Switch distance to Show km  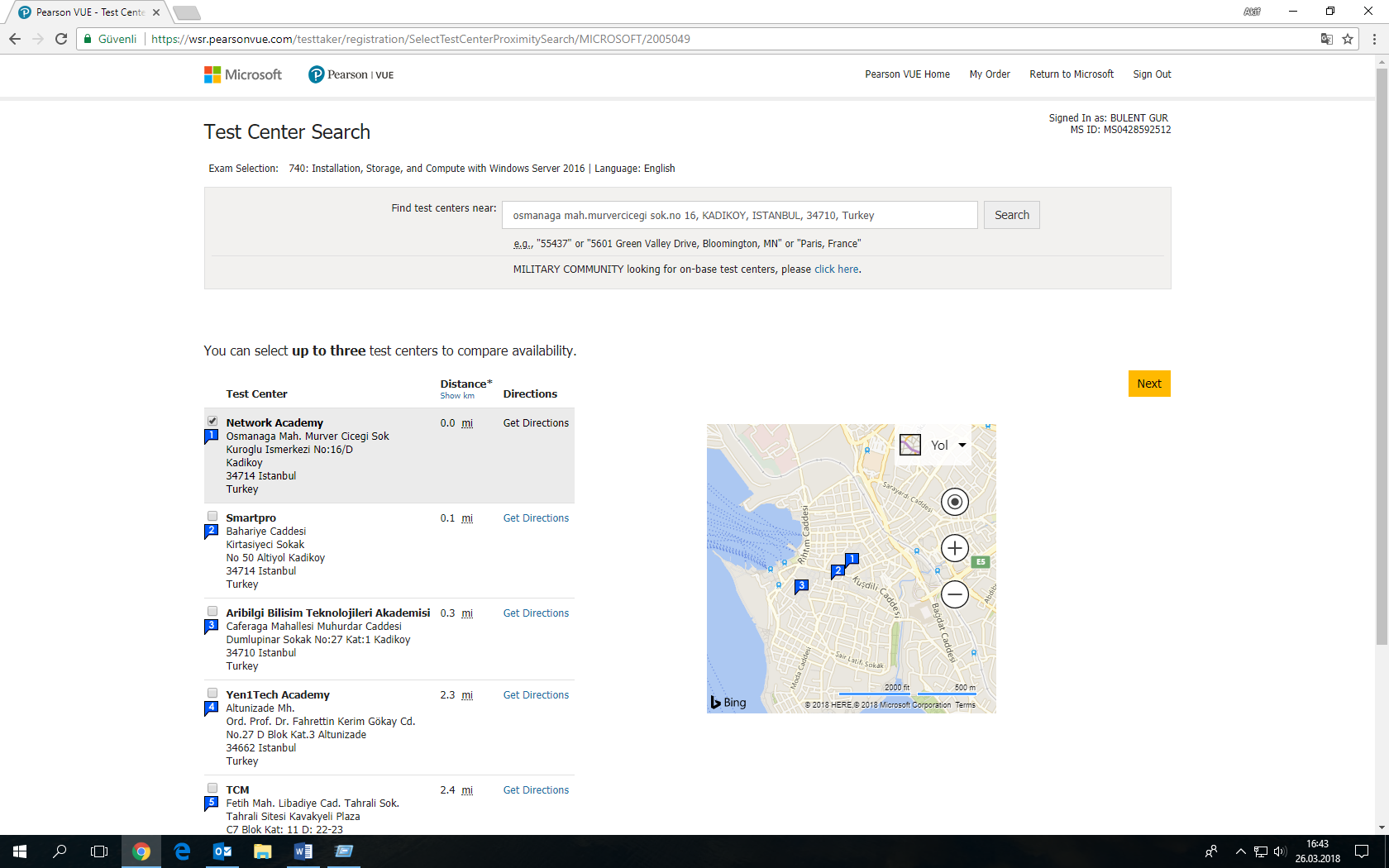click(457, 396)
